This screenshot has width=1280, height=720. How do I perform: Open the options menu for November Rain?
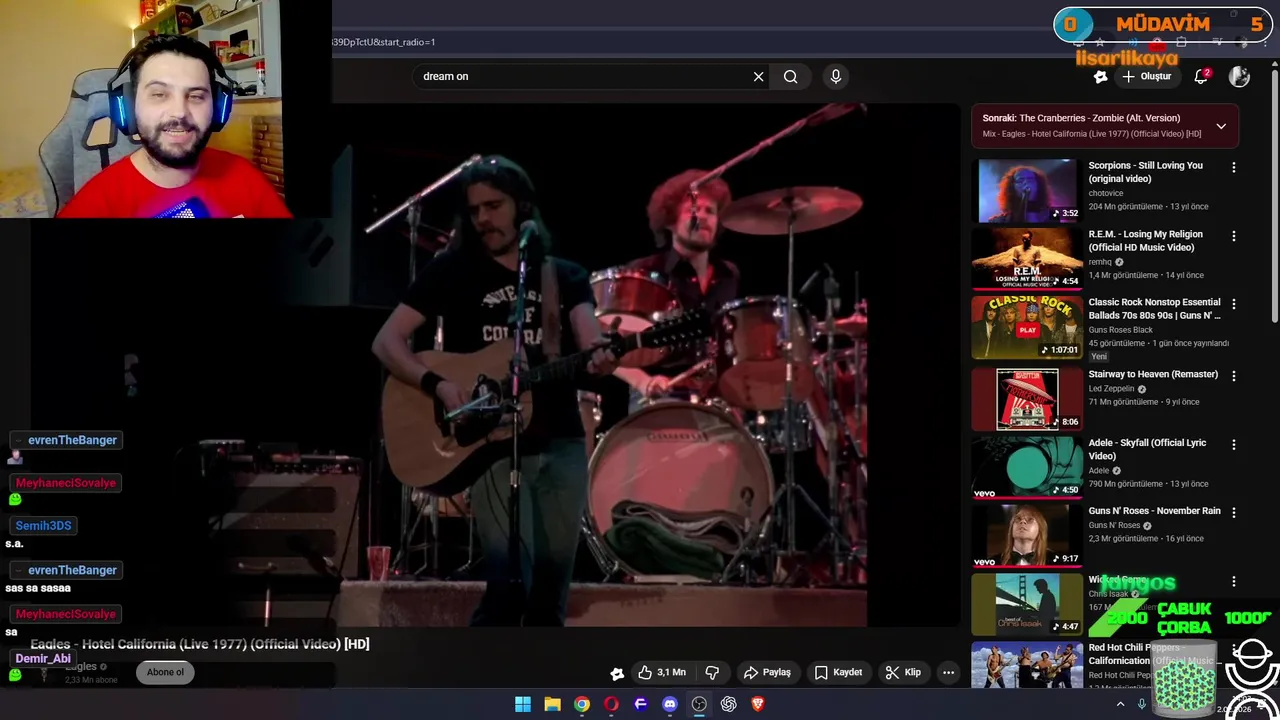coord(1233,512)
